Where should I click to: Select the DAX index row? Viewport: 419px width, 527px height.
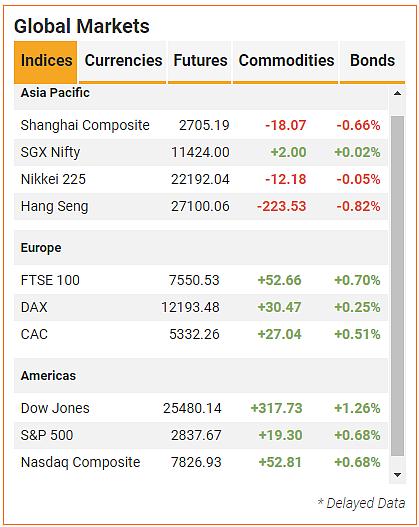[201, 307]
